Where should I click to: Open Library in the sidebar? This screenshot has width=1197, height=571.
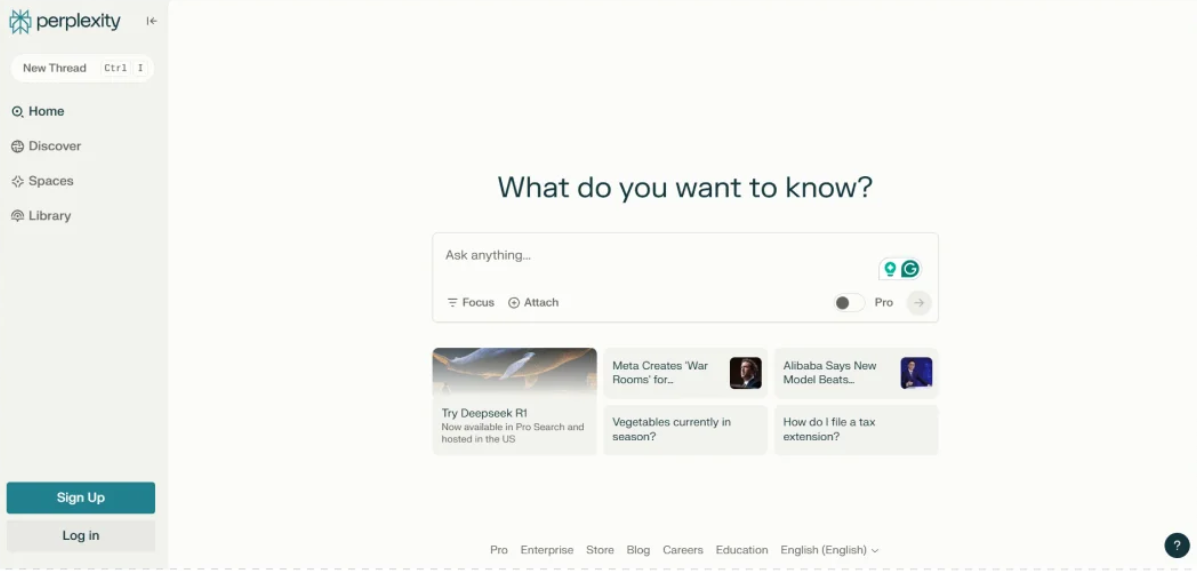[49, 216]
